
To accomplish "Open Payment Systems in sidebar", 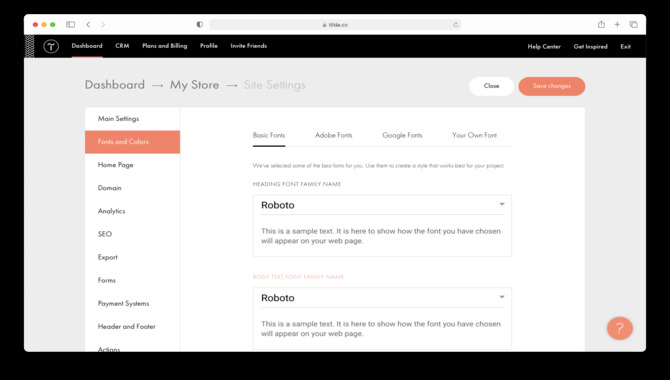I will pyautogui.click(x=132, y=303).
